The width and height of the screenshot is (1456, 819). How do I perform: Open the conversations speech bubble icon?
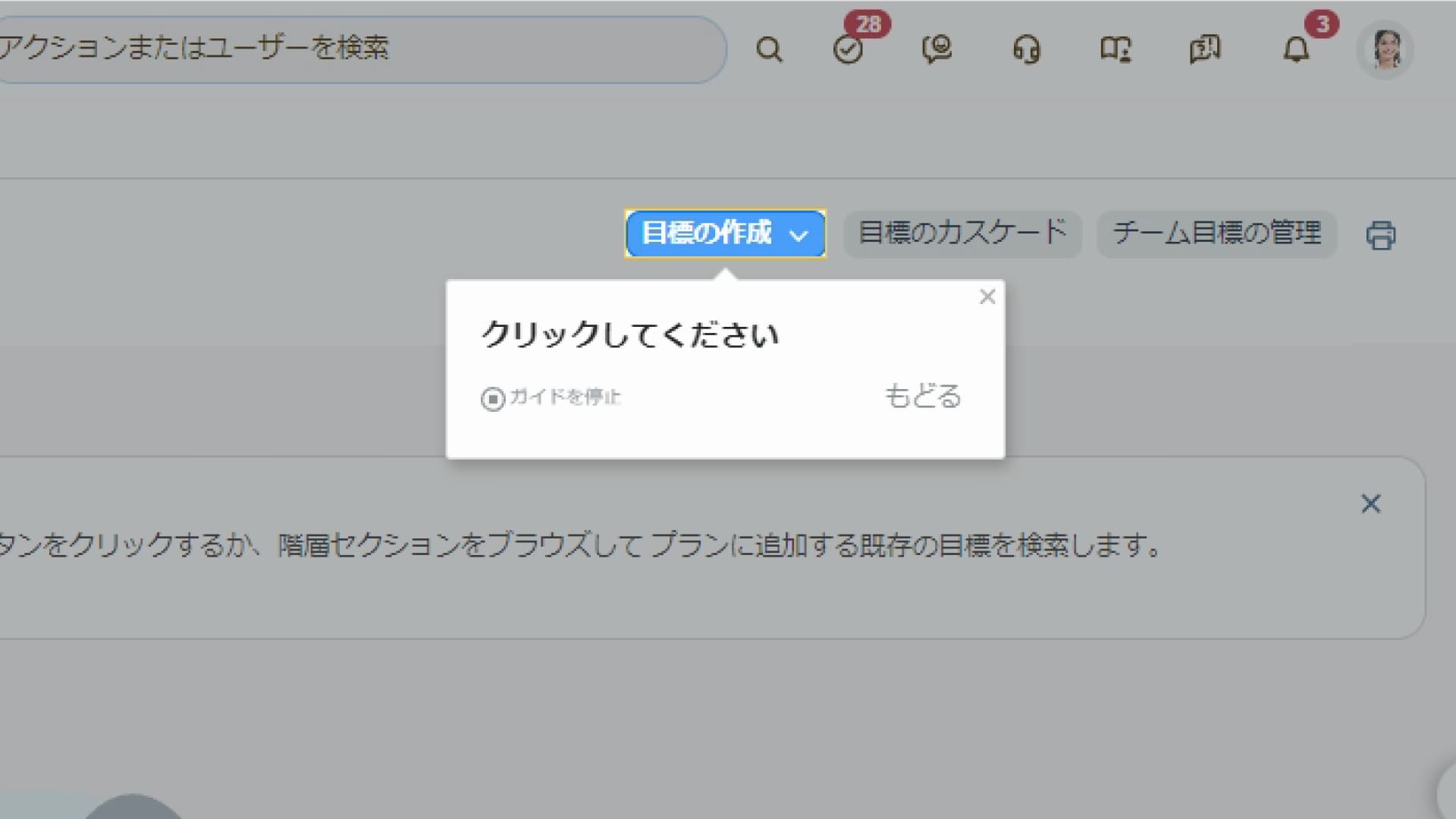click(x=937, y=50)
